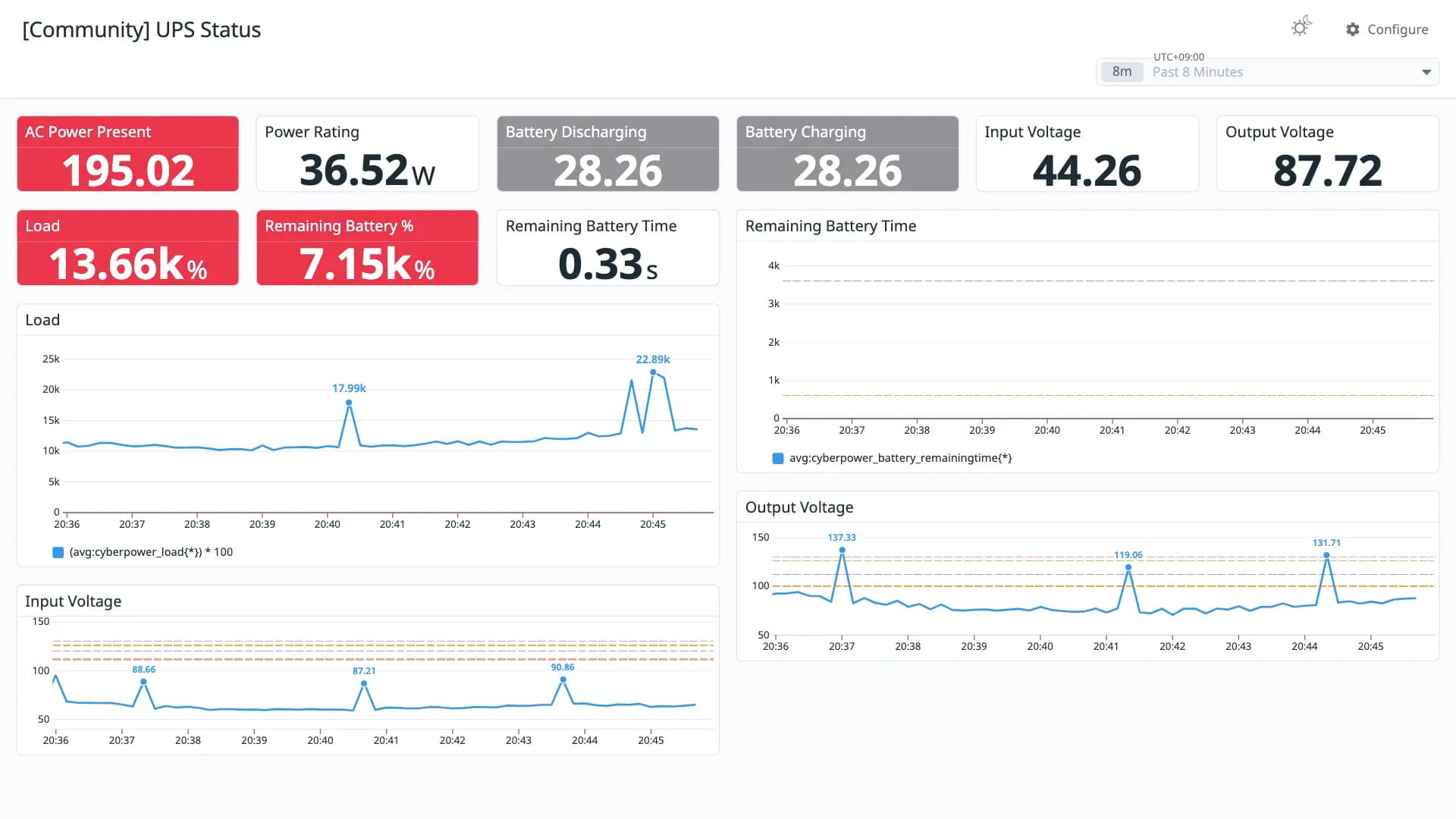
Task: Open the AC Power Present 195.02 widget
Action: 128,153
